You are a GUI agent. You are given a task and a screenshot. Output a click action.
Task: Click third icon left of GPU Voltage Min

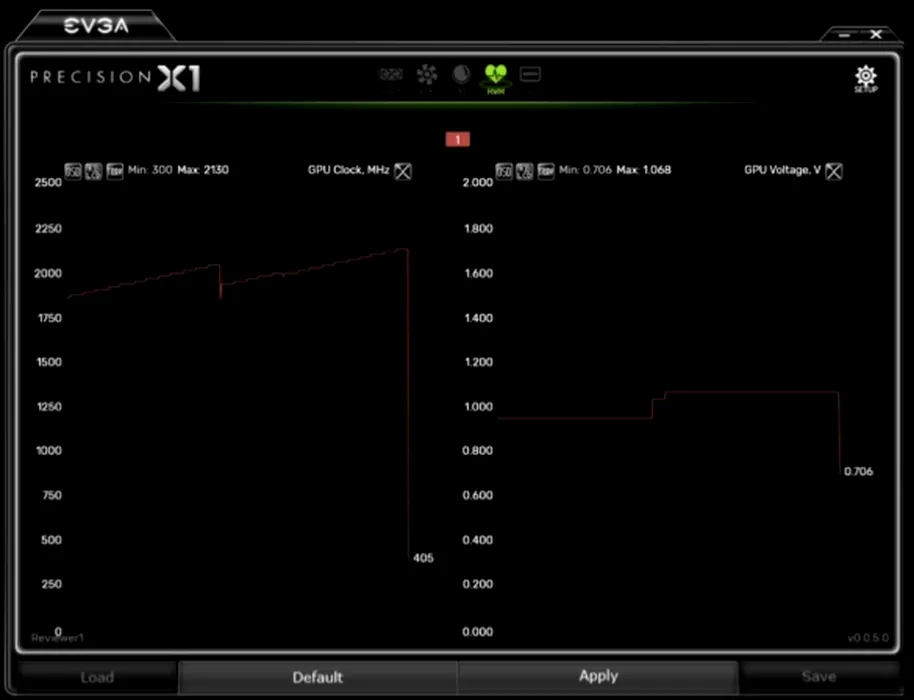click(x=545, y=171)
